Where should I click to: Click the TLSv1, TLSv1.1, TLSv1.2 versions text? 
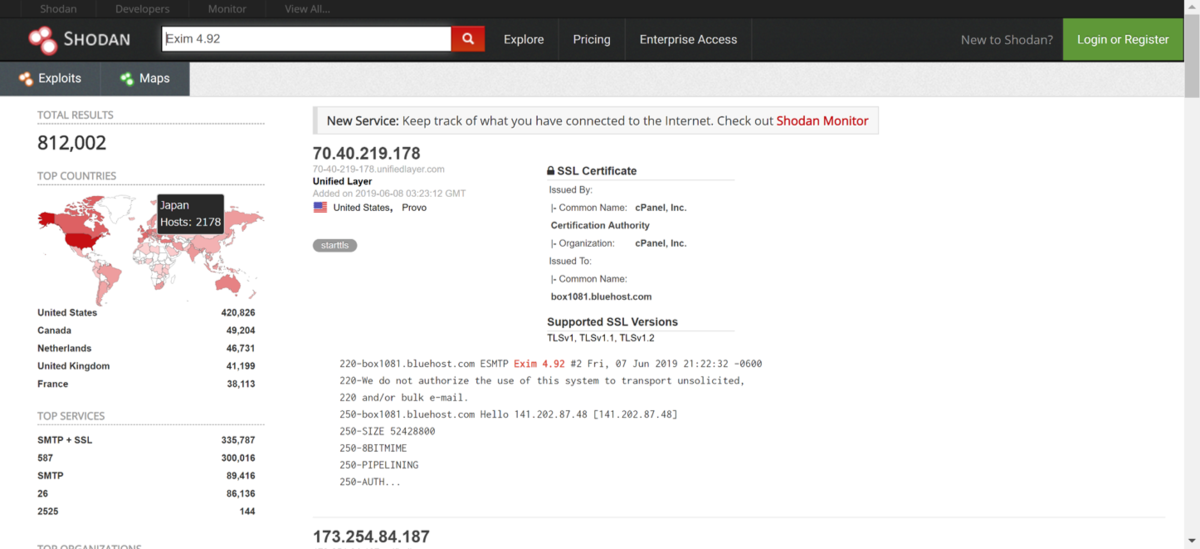(x=601, y=338)
